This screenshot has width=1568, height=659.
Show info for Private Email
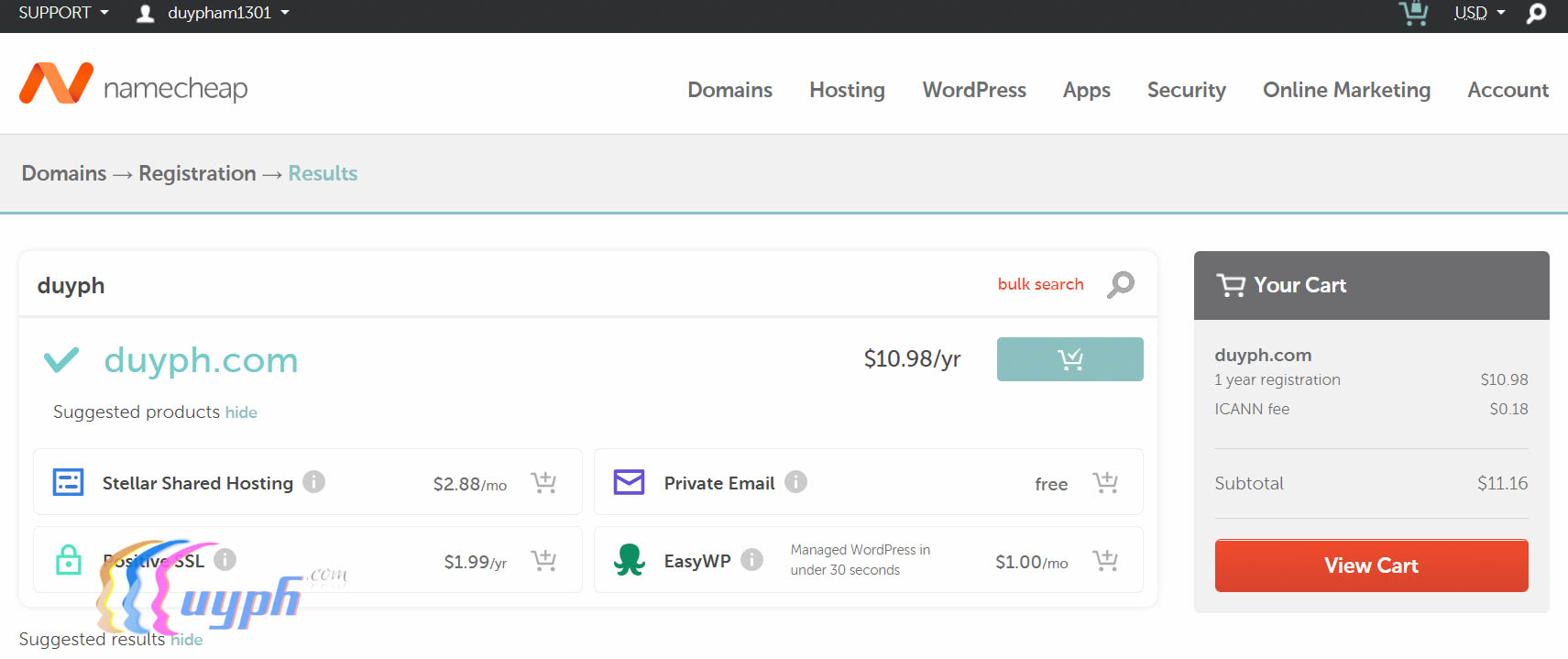795,482
